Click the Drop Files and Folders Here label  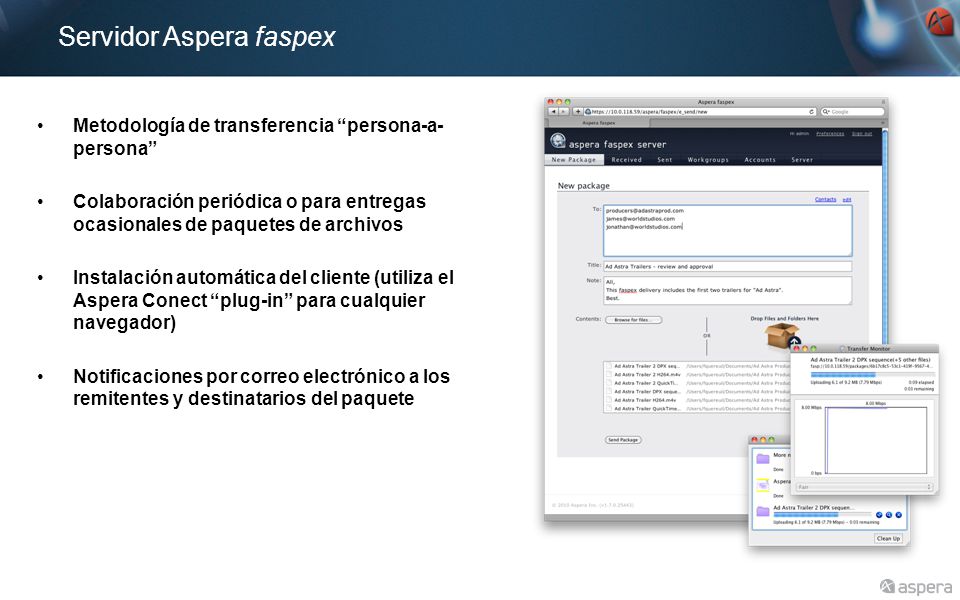784,318
